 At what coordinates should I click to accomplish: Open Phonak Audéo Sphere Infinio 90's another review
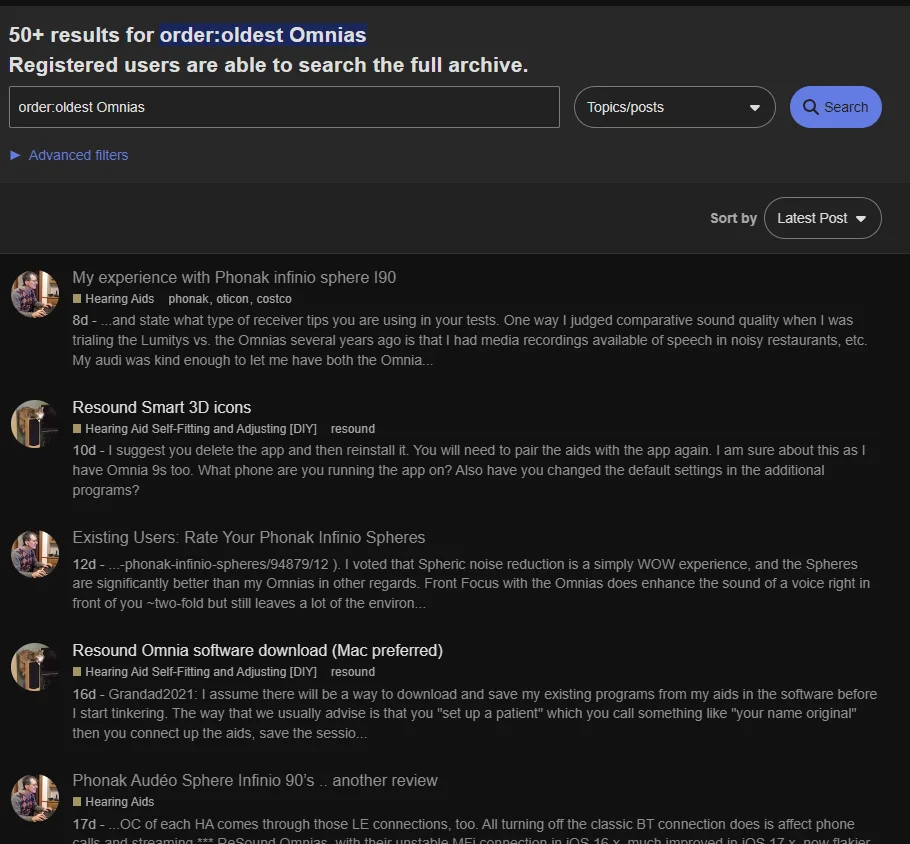click(255, 780)
